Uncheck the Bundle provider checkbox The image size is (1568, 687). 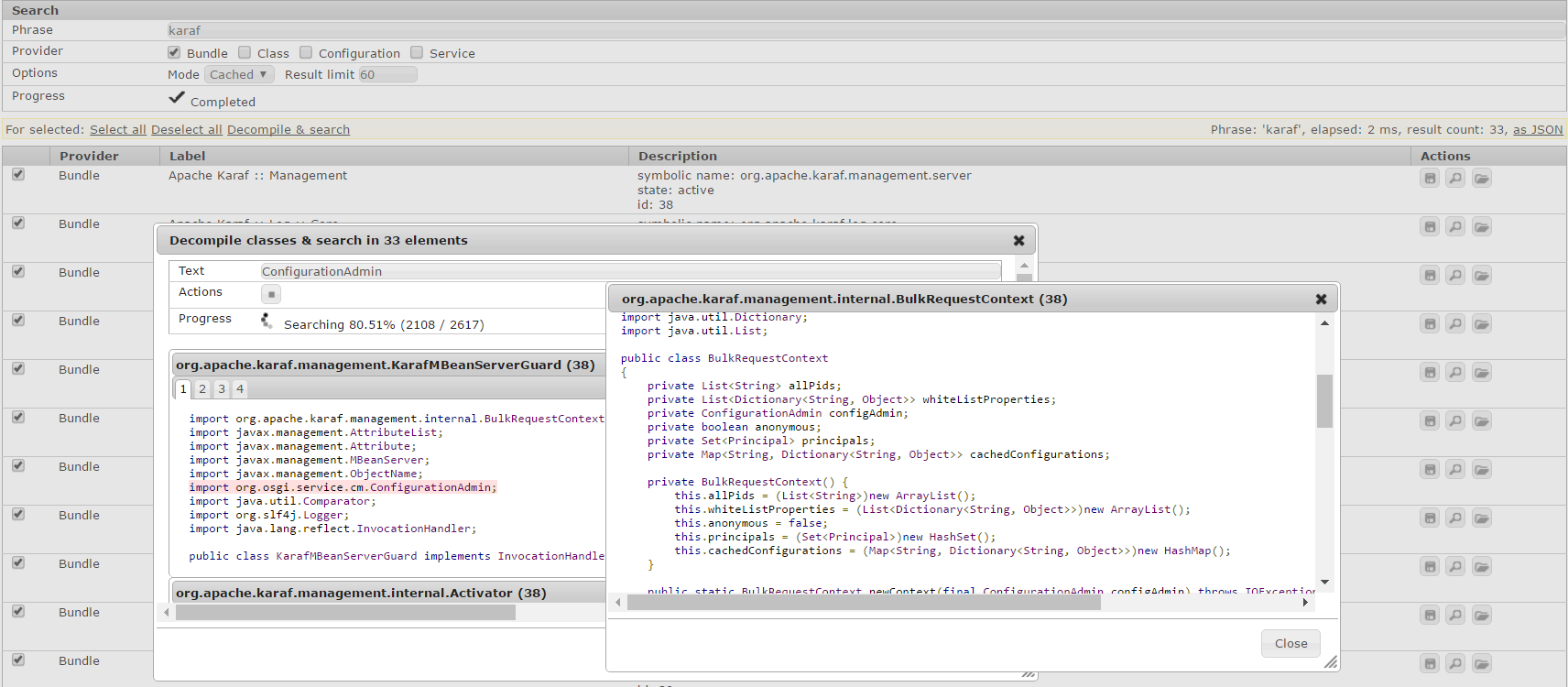coord(174,52)
